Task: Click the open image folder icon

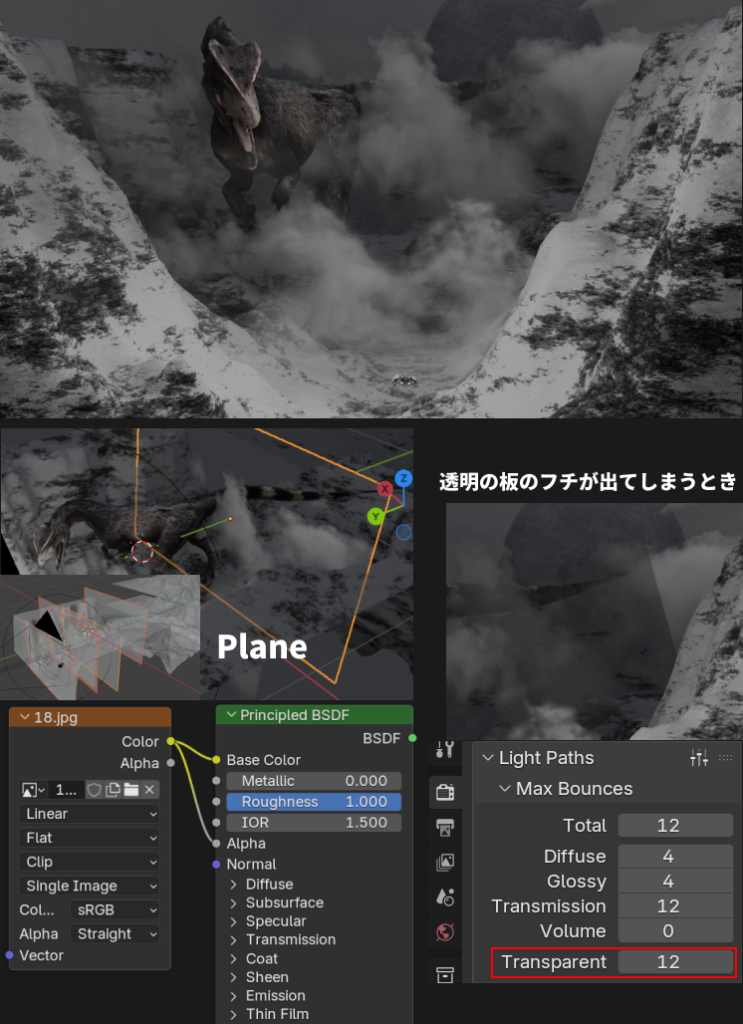Action: [x=130, y=790]
